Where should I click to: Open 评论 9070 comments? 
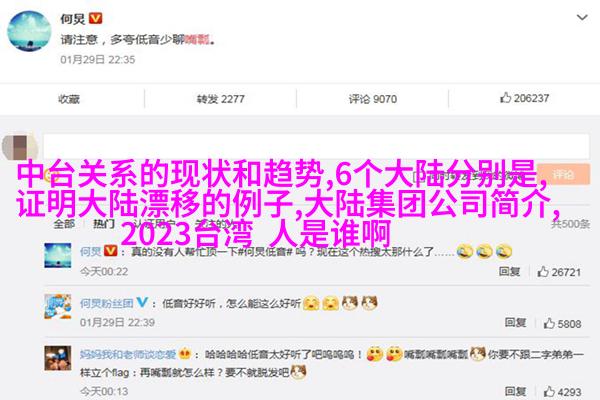tap(372, 99)
